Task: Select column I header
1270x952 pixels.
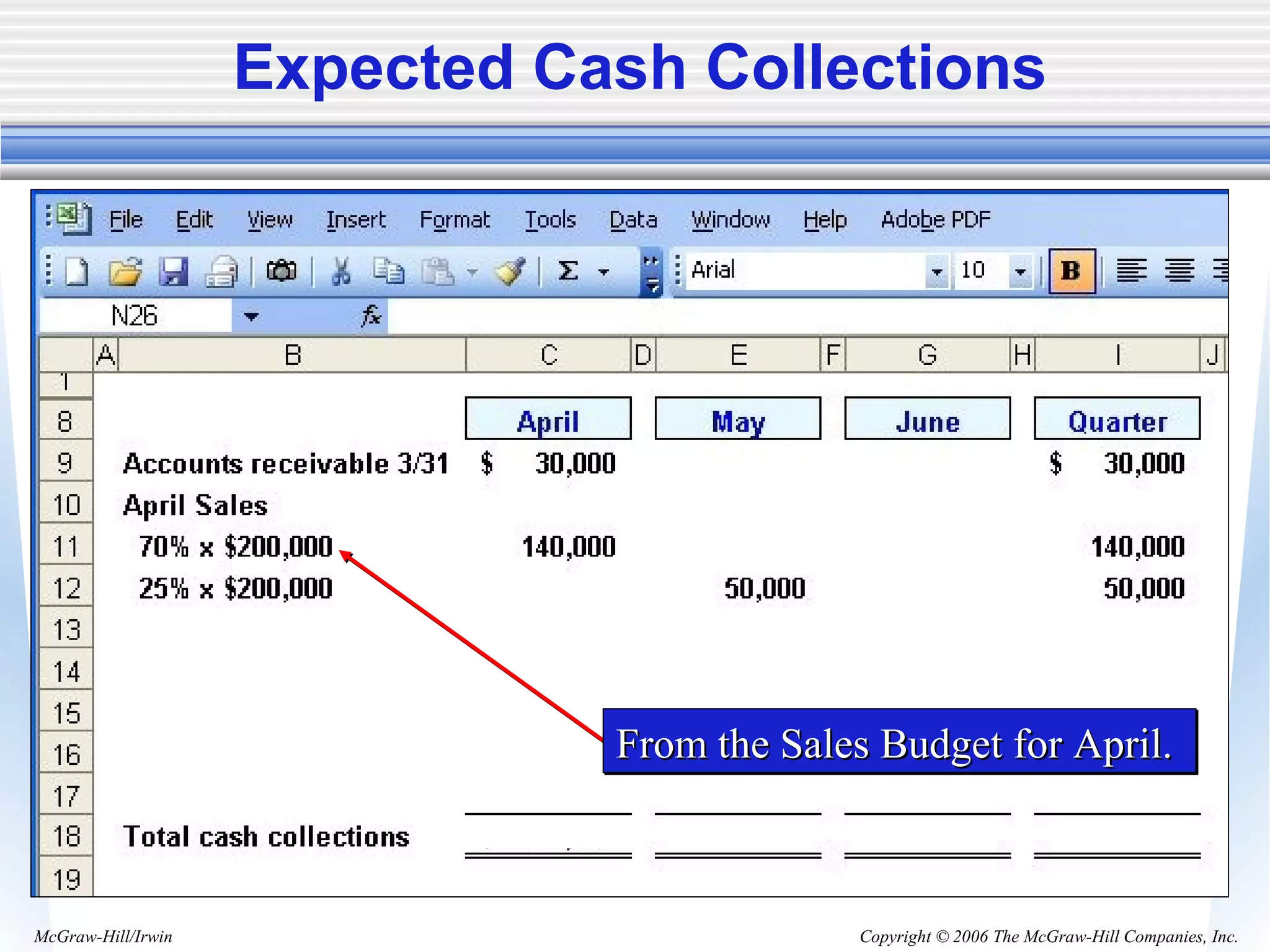Action: [1117, 355]
